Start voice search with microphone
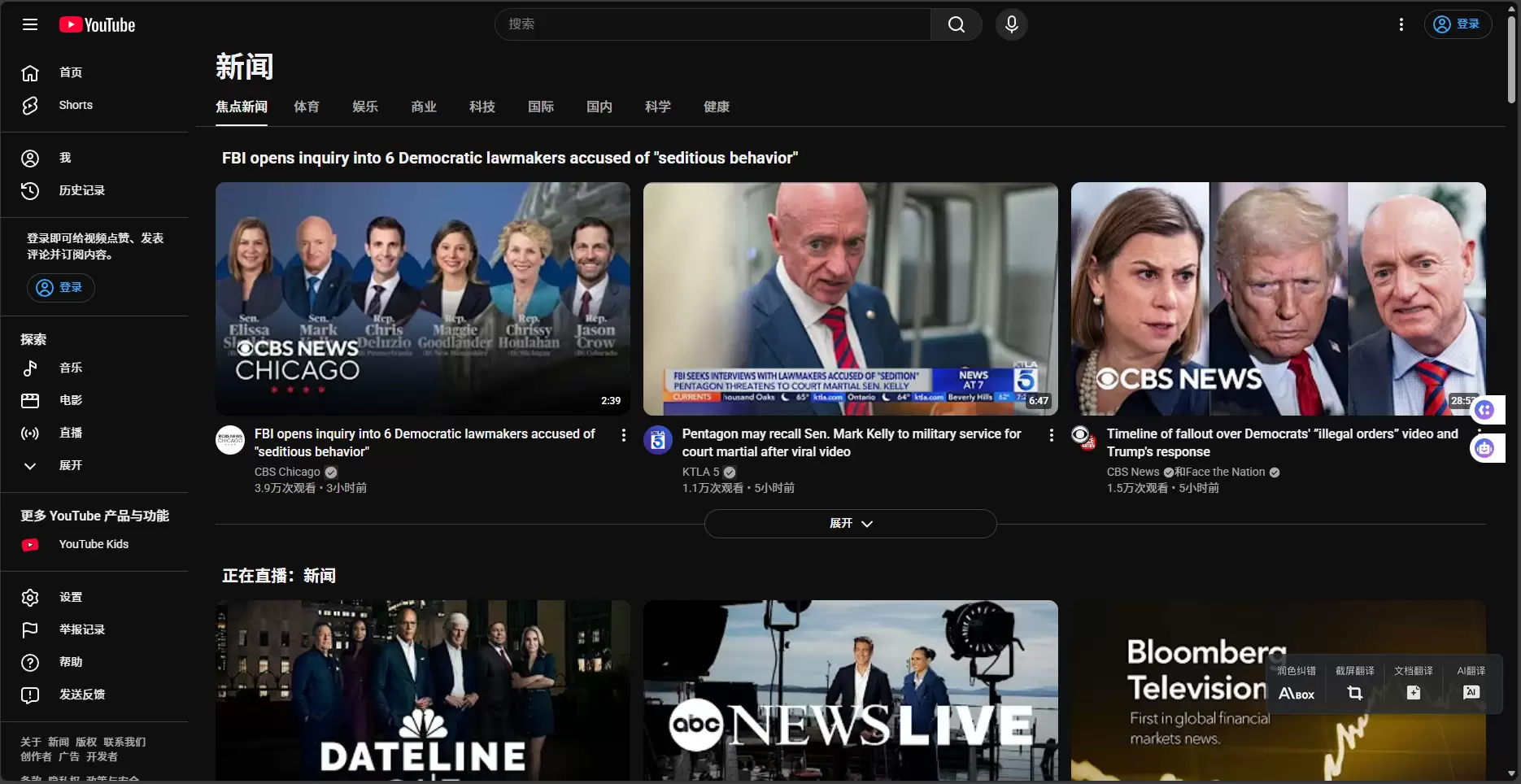Viewport: 1521px width, 784px height. coord(1011,24)
